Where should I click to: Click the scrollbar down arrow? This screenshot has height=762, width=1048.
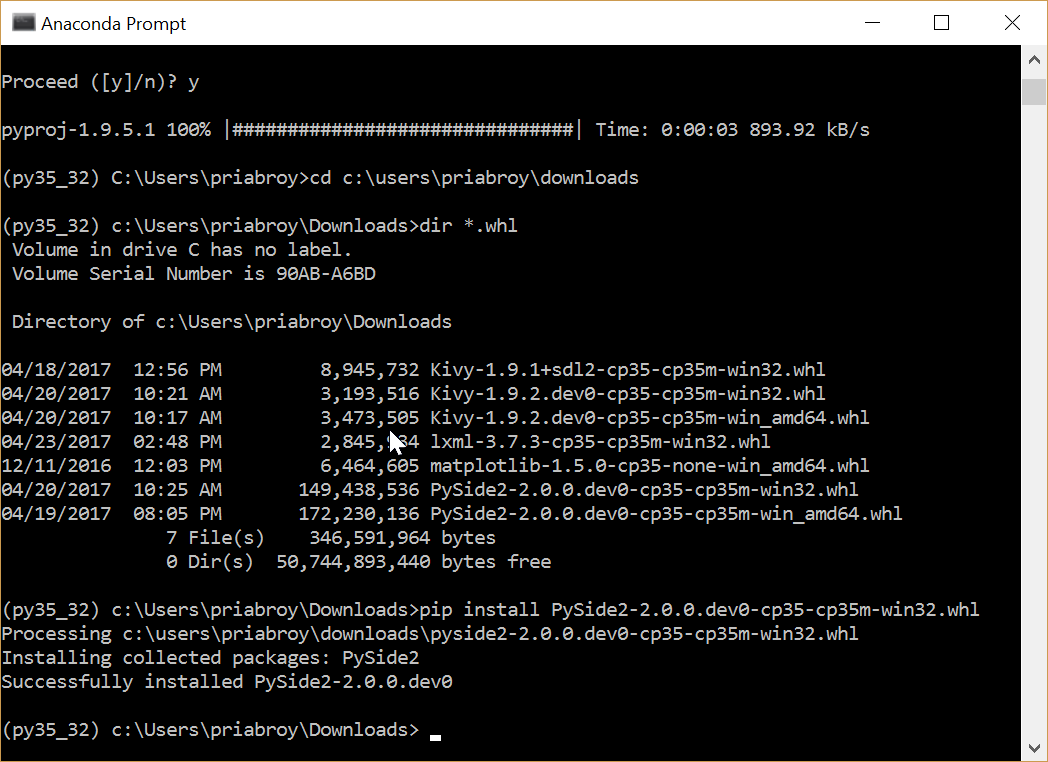click(x=1034, y=747)
